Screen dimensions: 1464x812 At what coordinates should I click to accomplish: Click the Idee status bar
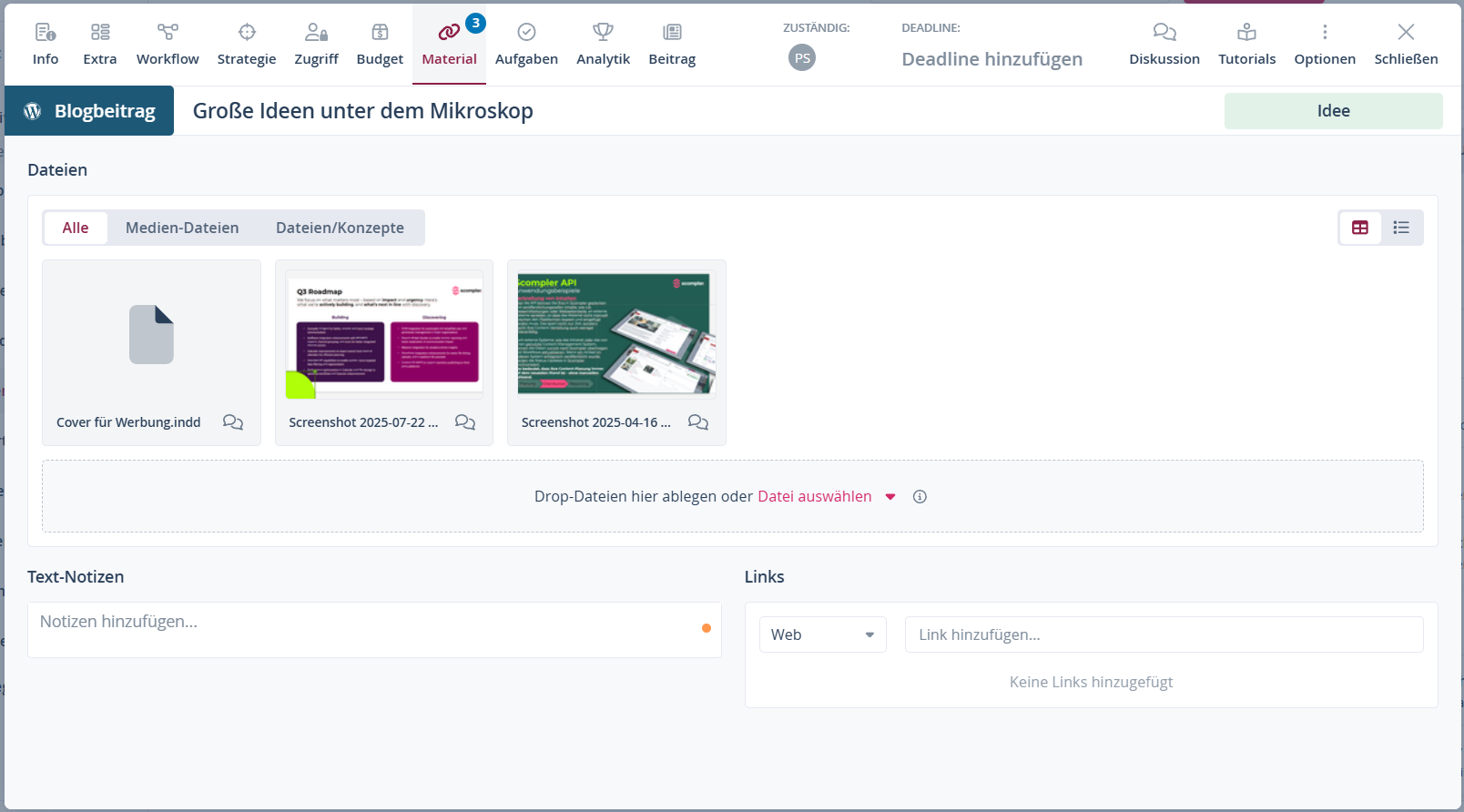pyautogui.click(x=1333, y=111)
